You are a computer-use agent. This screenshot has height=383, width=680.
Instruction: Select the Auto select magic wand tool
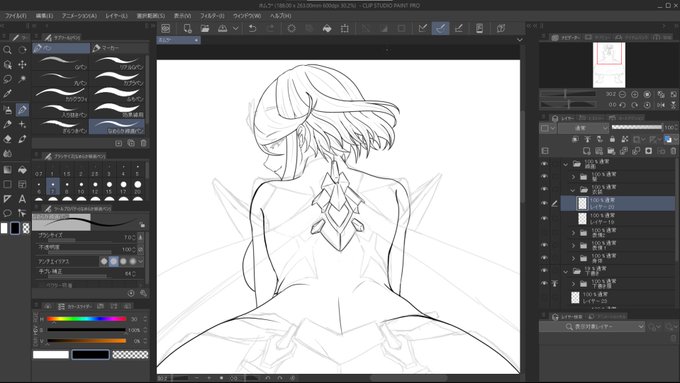pyautogui.click(x=22, y=79)
